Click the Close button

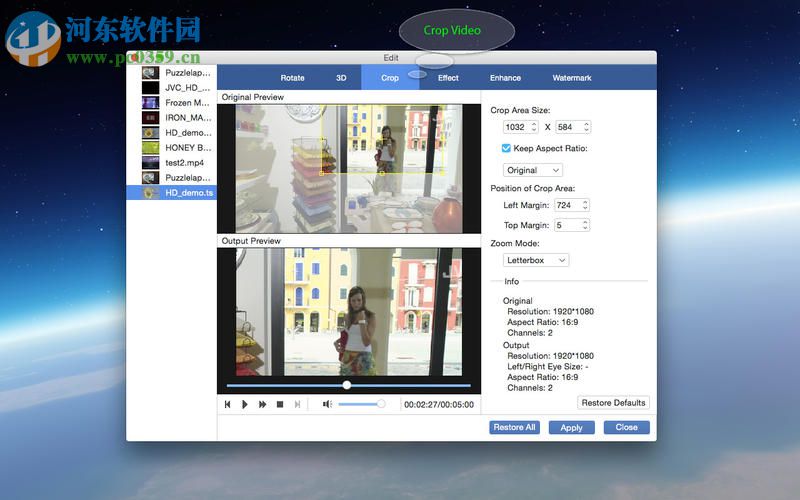click(627, 427)
